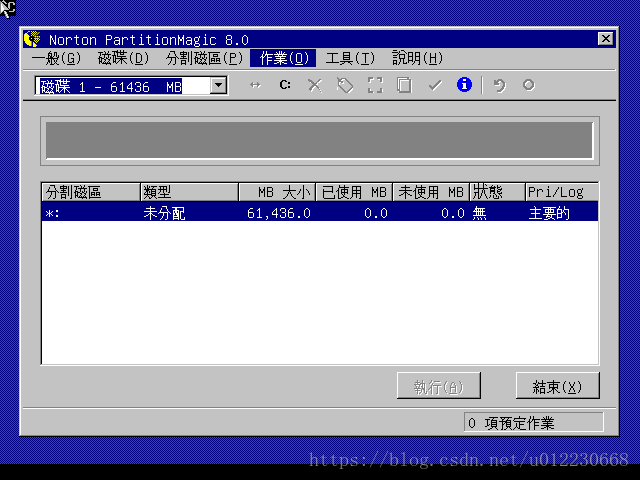Open the 磁碟(D) menu
Screen dimensions: 640x480
(x=123, y=58)
